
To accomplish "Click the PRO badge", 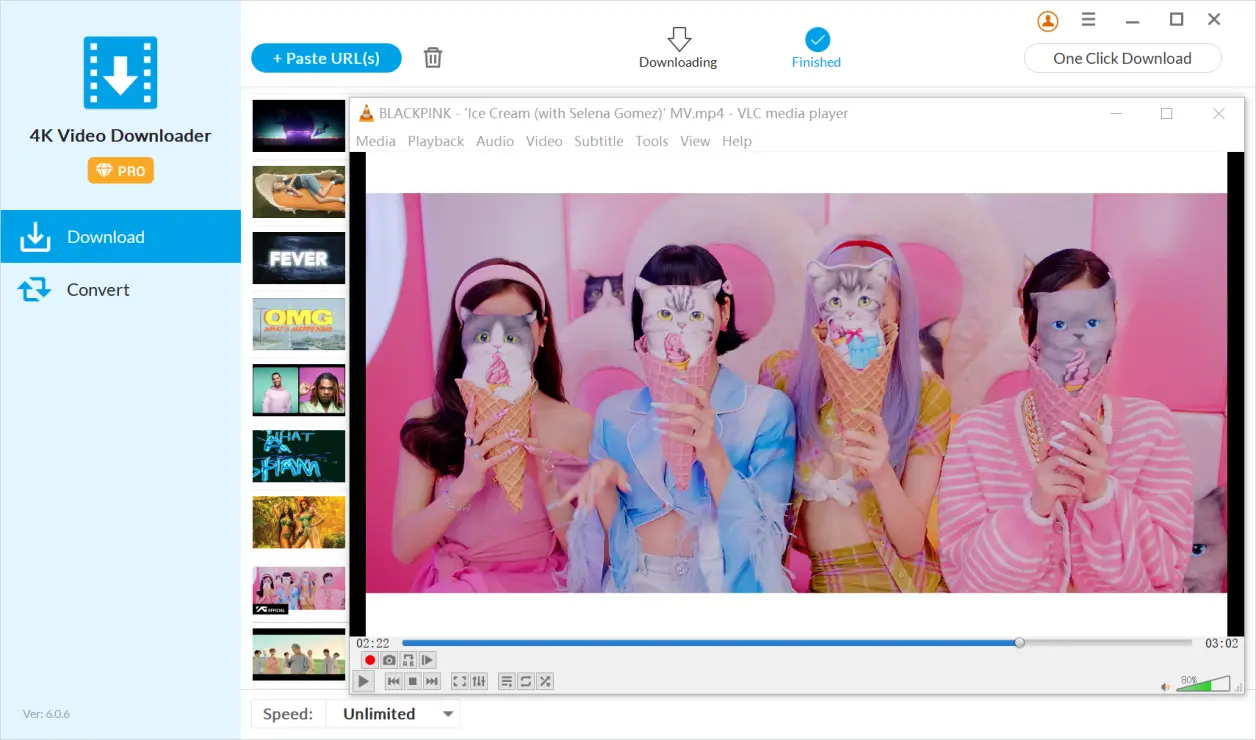I will point(120,171).
